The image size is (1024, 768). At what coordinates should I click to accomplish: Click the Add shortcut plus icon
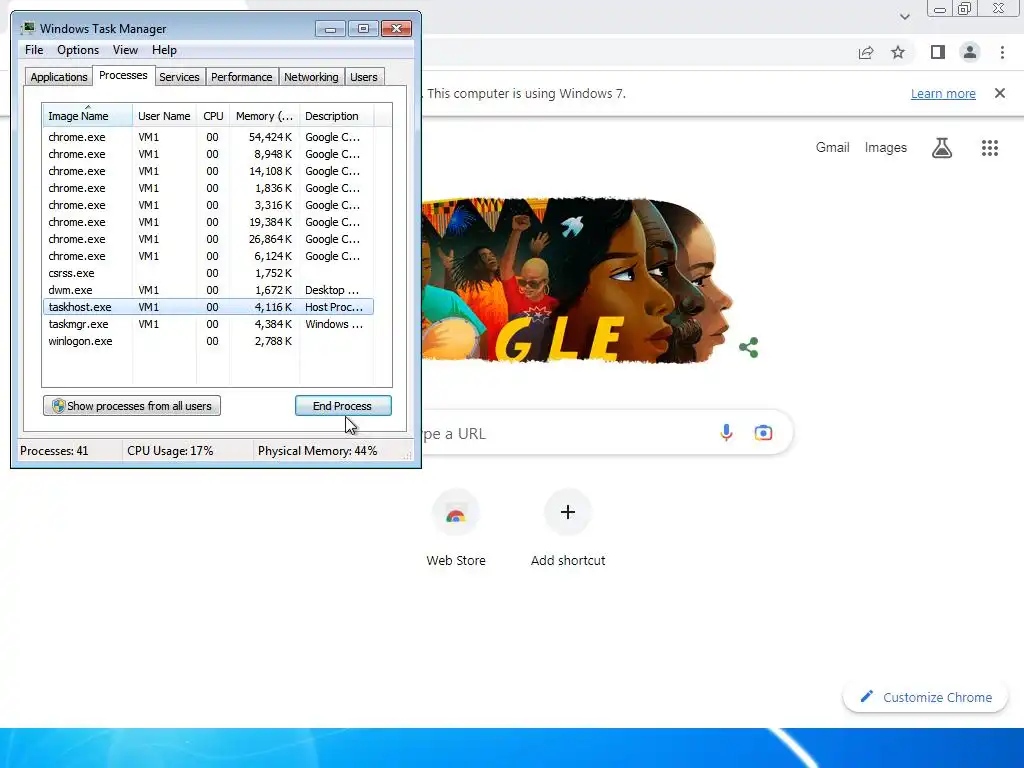coord(568,512)
